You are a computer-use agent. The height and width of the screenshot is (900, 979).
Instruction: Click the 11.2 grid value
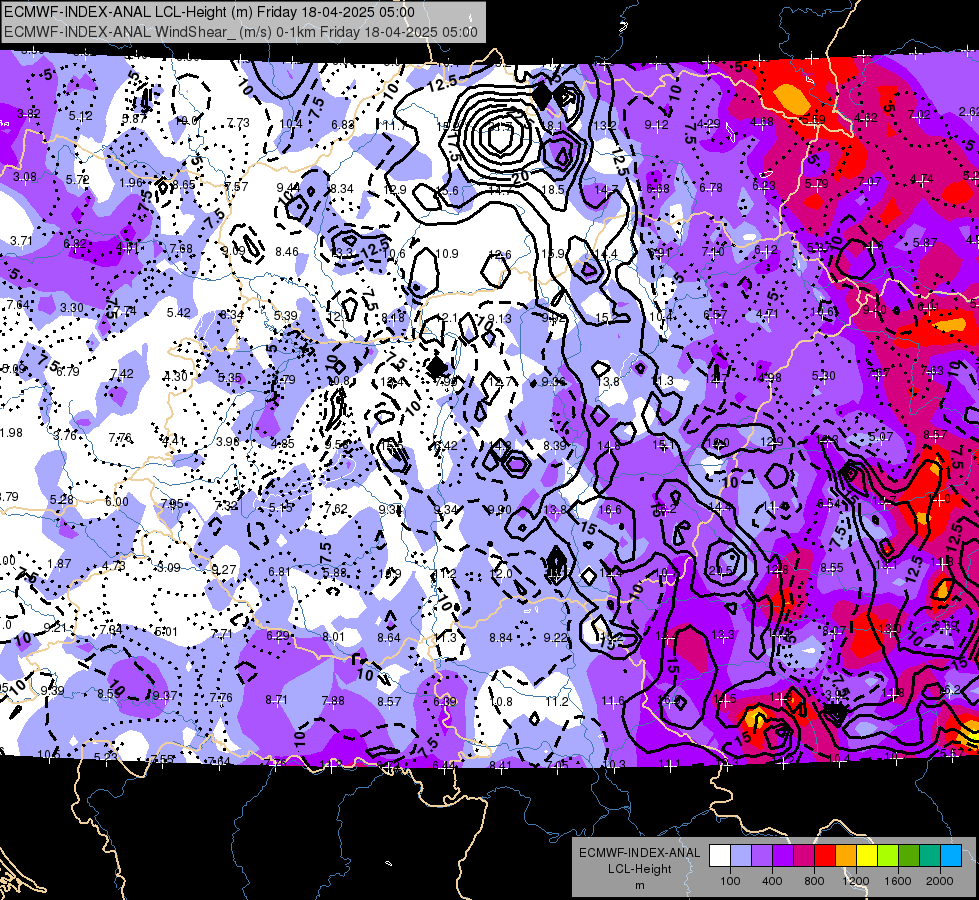point(556,701)
